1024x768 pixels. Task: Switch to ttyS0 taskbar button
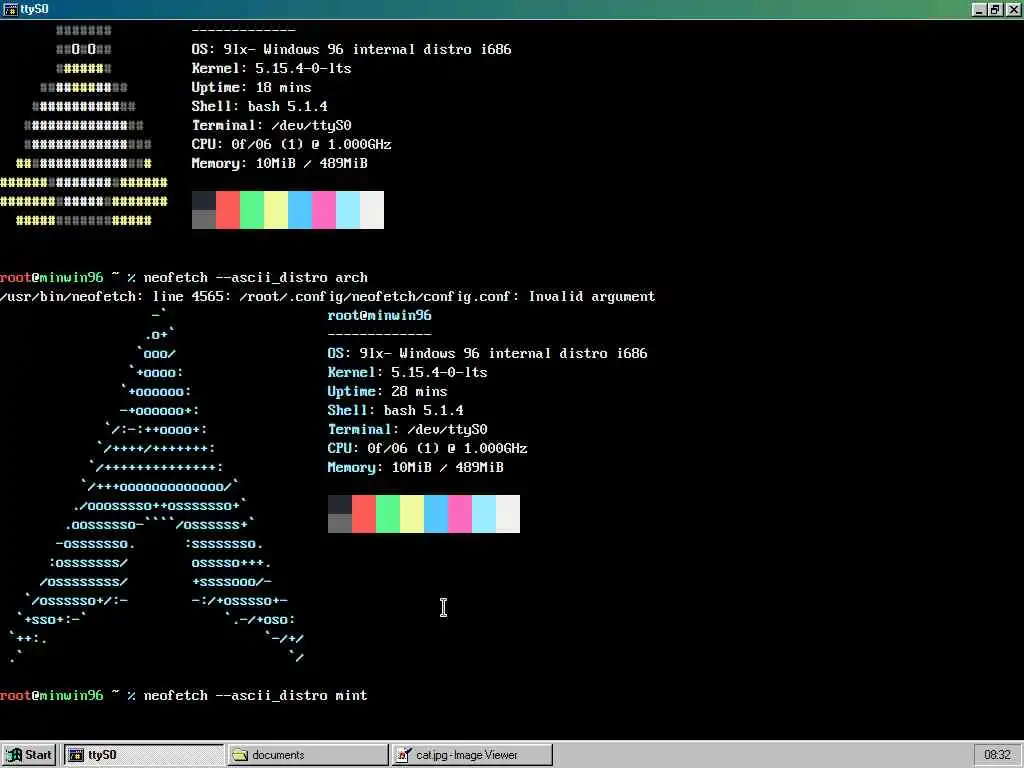coord(143,755)
